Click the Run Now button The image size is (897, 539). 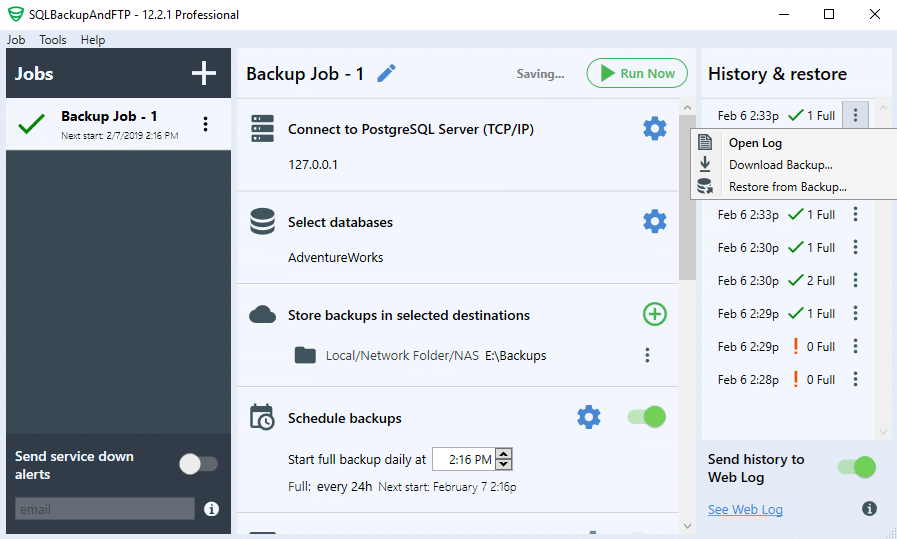tap(637, 73)
